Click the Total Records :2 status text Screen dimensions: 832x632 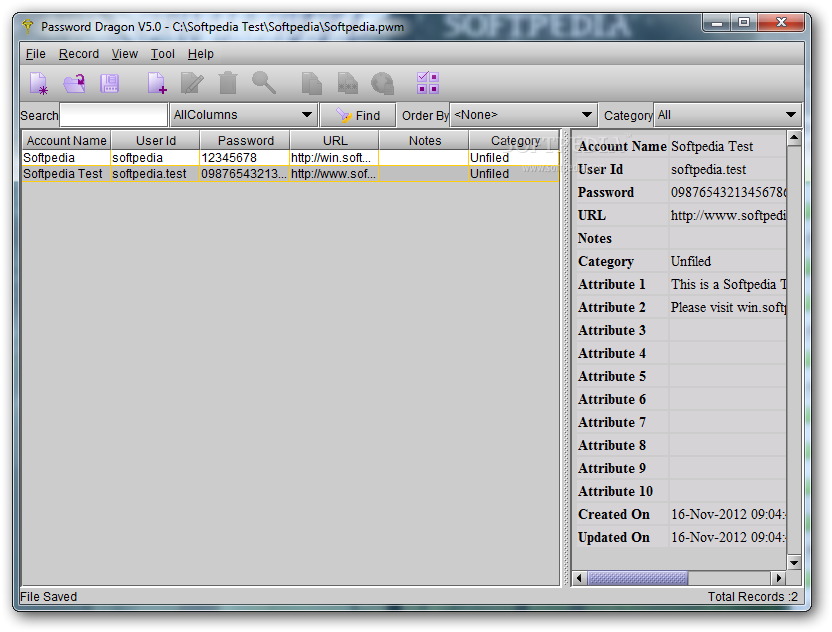[752, 597]
